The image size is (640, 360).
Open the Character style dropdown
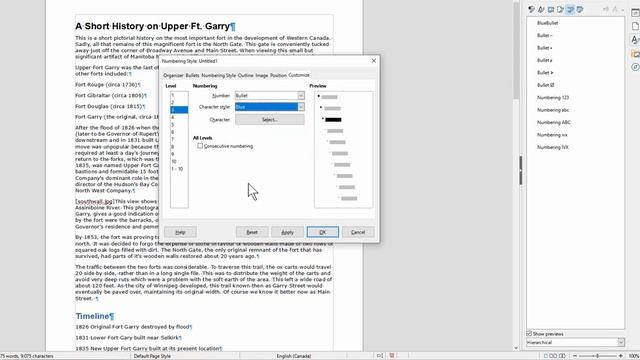point(301,107)
